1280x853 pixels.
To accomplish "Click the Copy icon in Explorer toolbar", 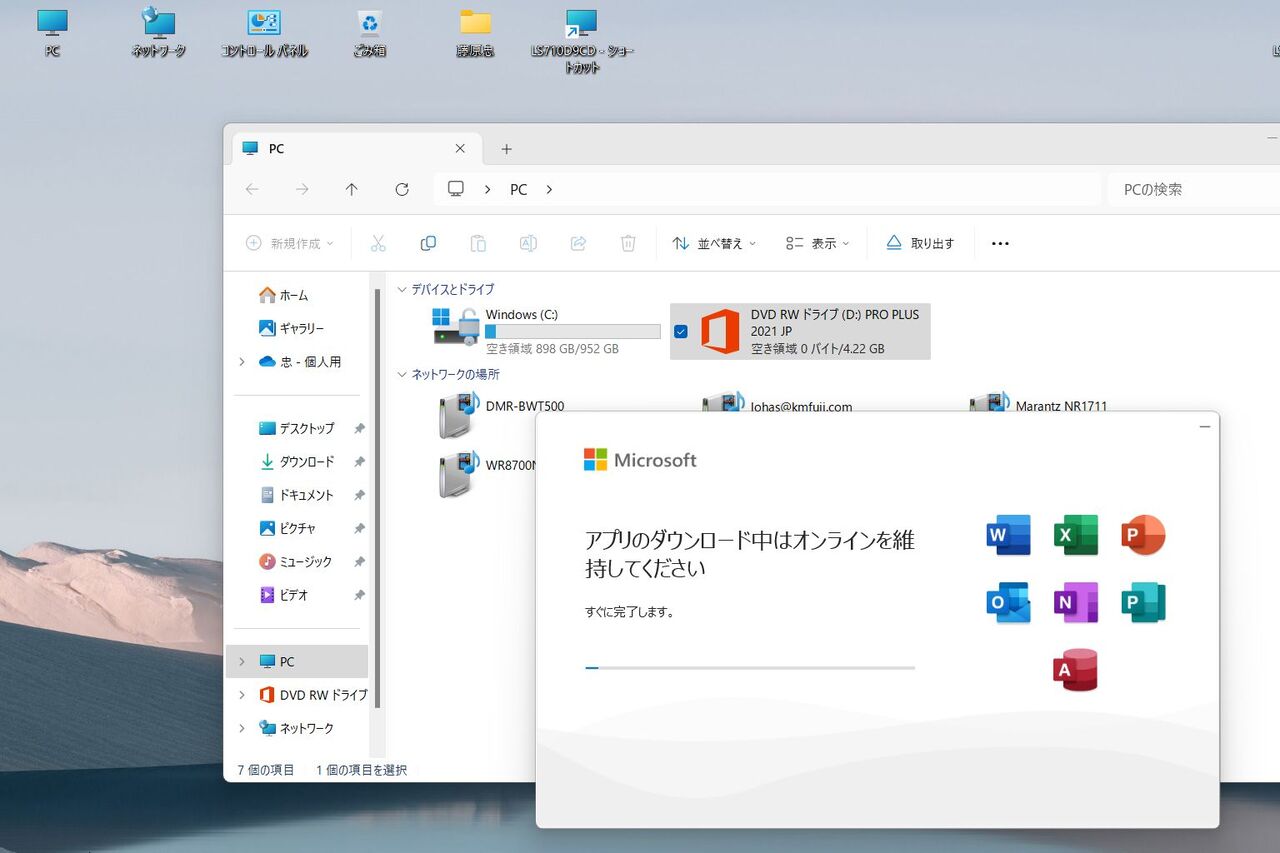I will 428,243.
